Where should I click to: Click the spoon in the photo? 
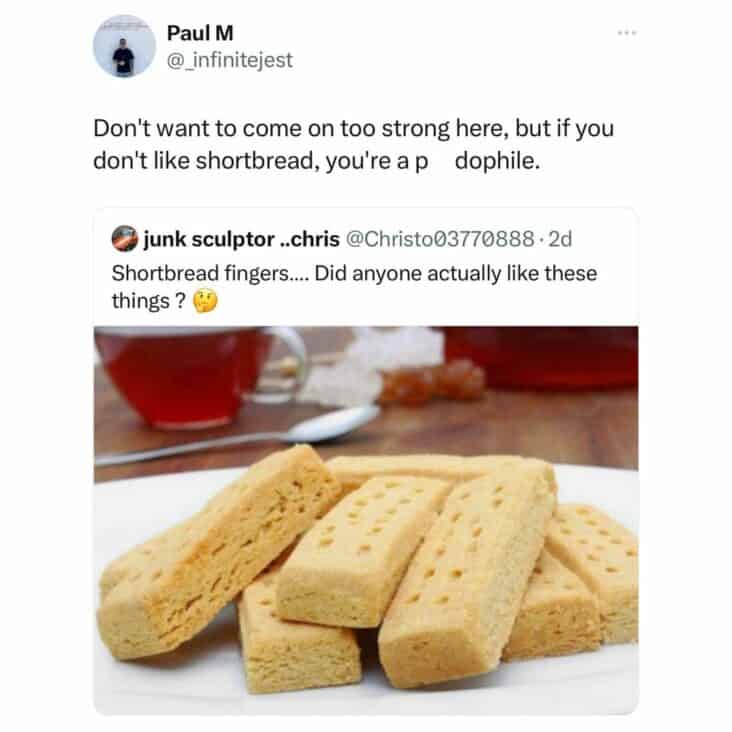238,435
